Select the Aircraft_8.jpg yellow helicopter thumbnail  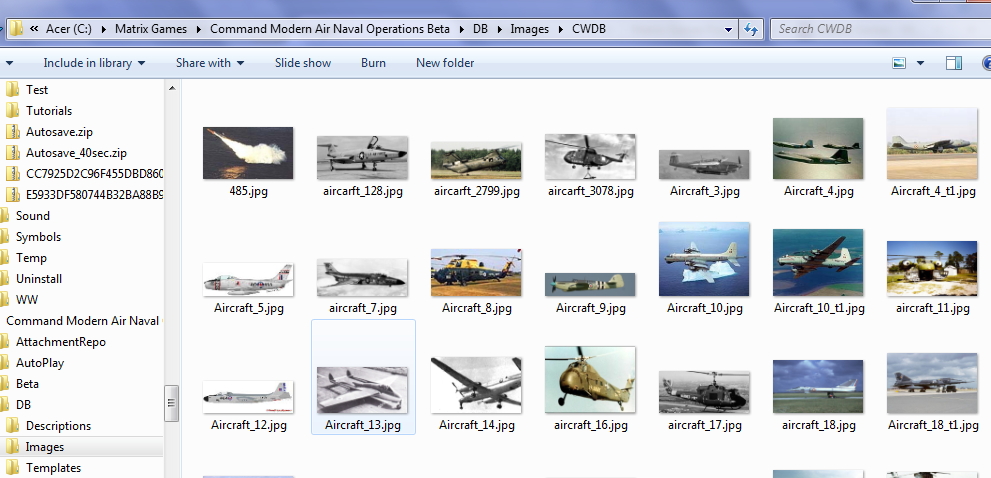pyautogui.click(x=476, y=272)
